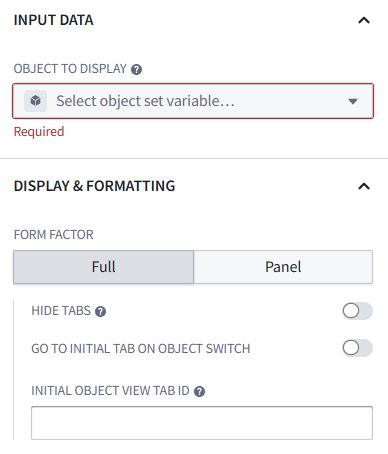Select the Full form factor option

point(103,267)
